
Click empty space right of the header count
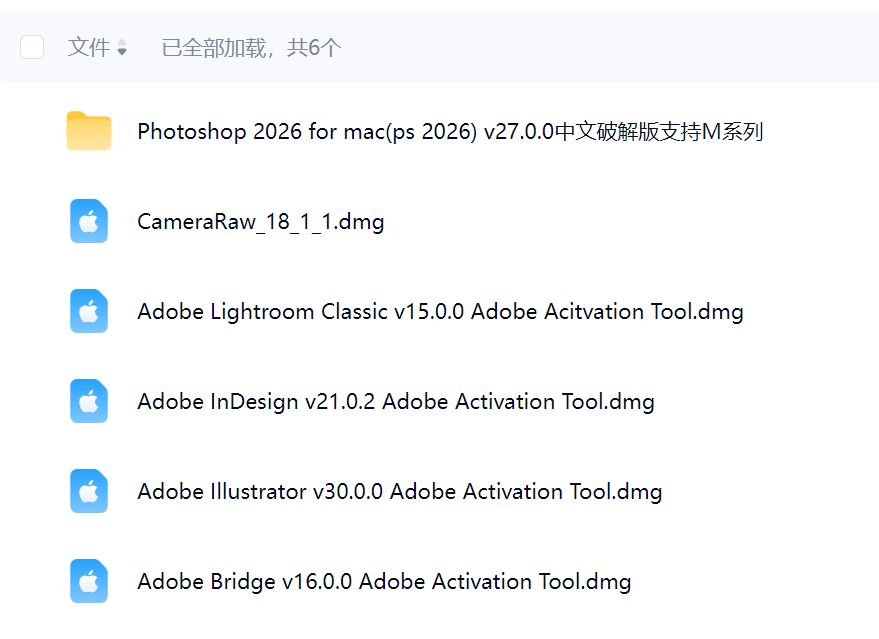pos(600,47)
